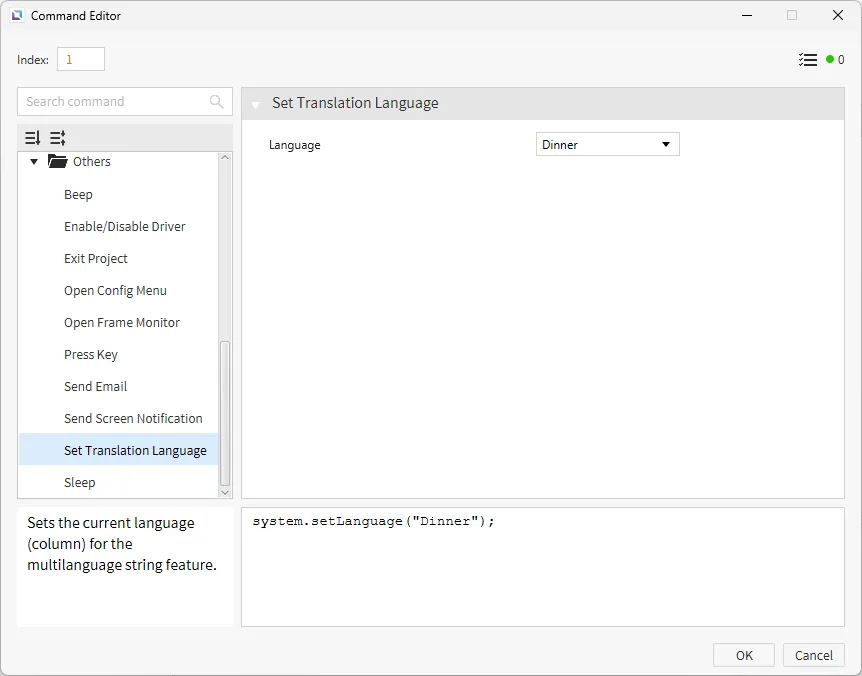
Task: Open the Language dropdown showing Dinner
Action: (607, 145)
